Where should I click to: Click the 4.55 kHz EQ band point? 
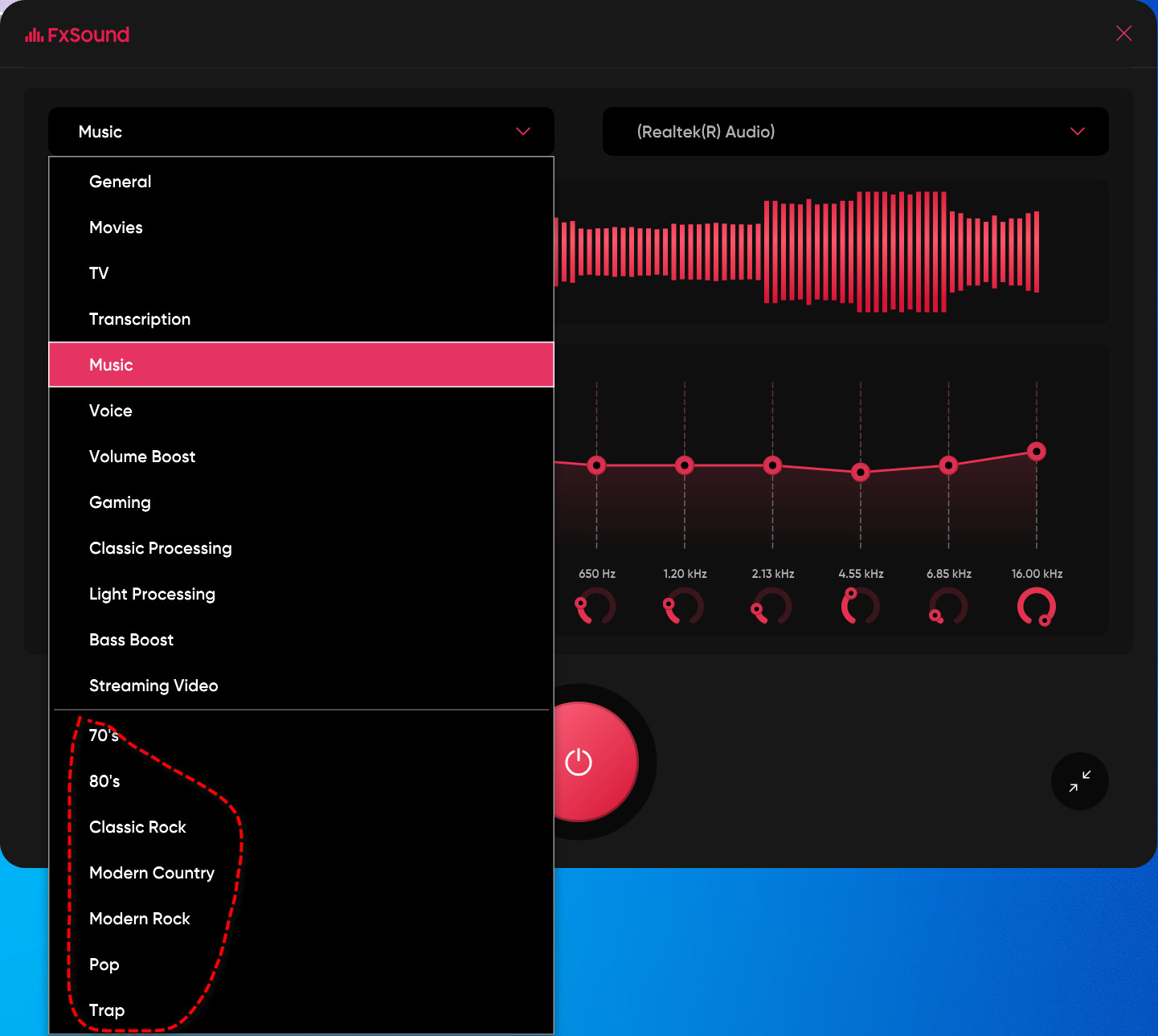[861, 472]
